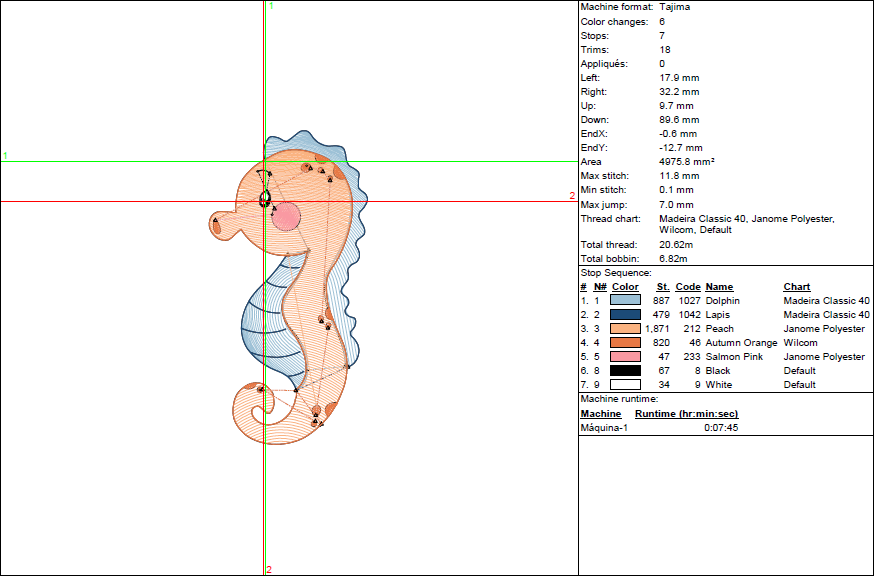Click the 'N#' column header

coord(600,287)
